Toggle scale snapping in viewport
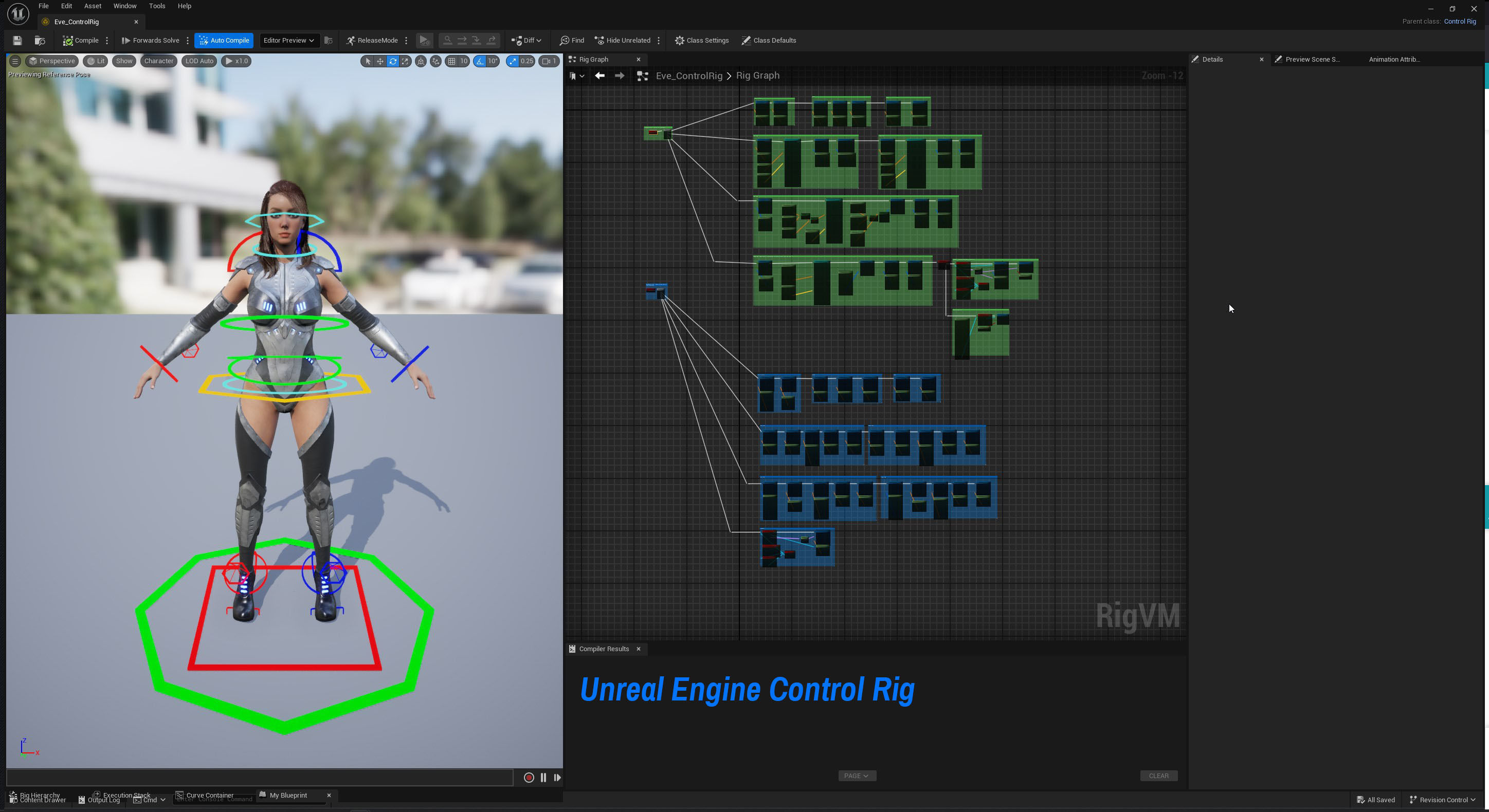Screen dimensions: 1489x812 [x=513, y=61]
